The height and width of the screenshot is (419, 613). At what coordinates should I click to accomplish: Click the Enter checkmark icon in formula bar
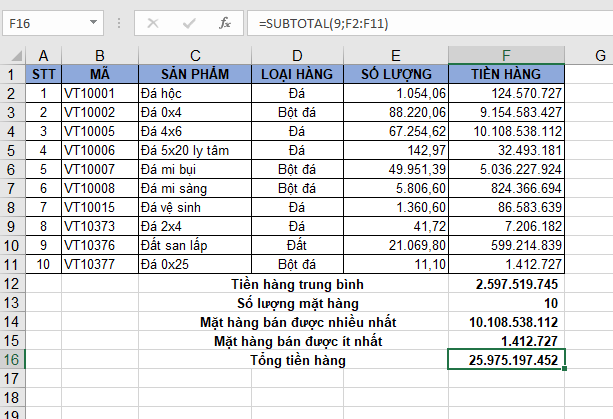[188, 22]
